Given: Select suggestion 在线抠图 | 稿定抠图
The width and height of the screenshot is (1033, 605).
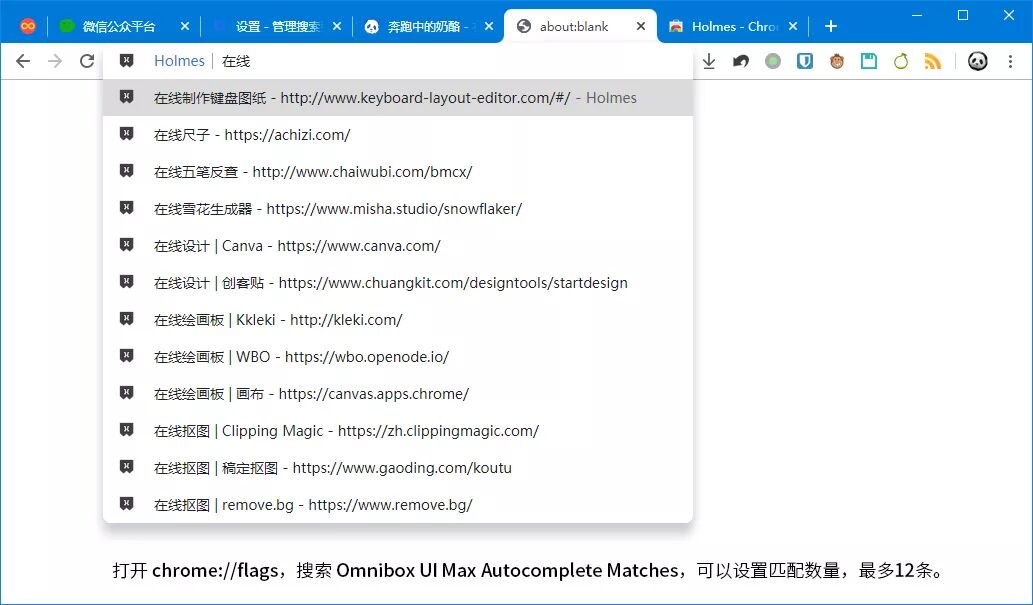Looking at the screenshot, I should (x=398, y=467).
